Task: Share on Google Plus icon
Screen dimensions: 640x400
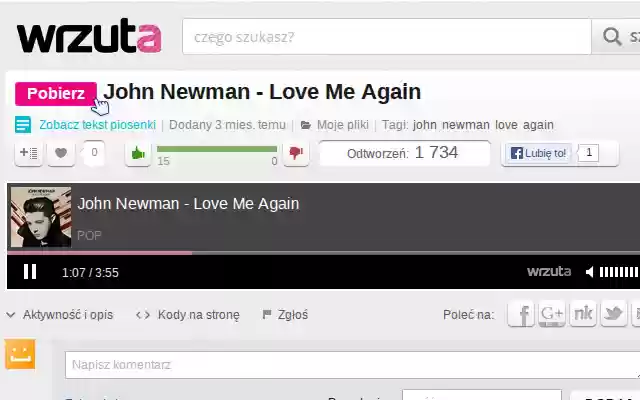Action: 552,314
